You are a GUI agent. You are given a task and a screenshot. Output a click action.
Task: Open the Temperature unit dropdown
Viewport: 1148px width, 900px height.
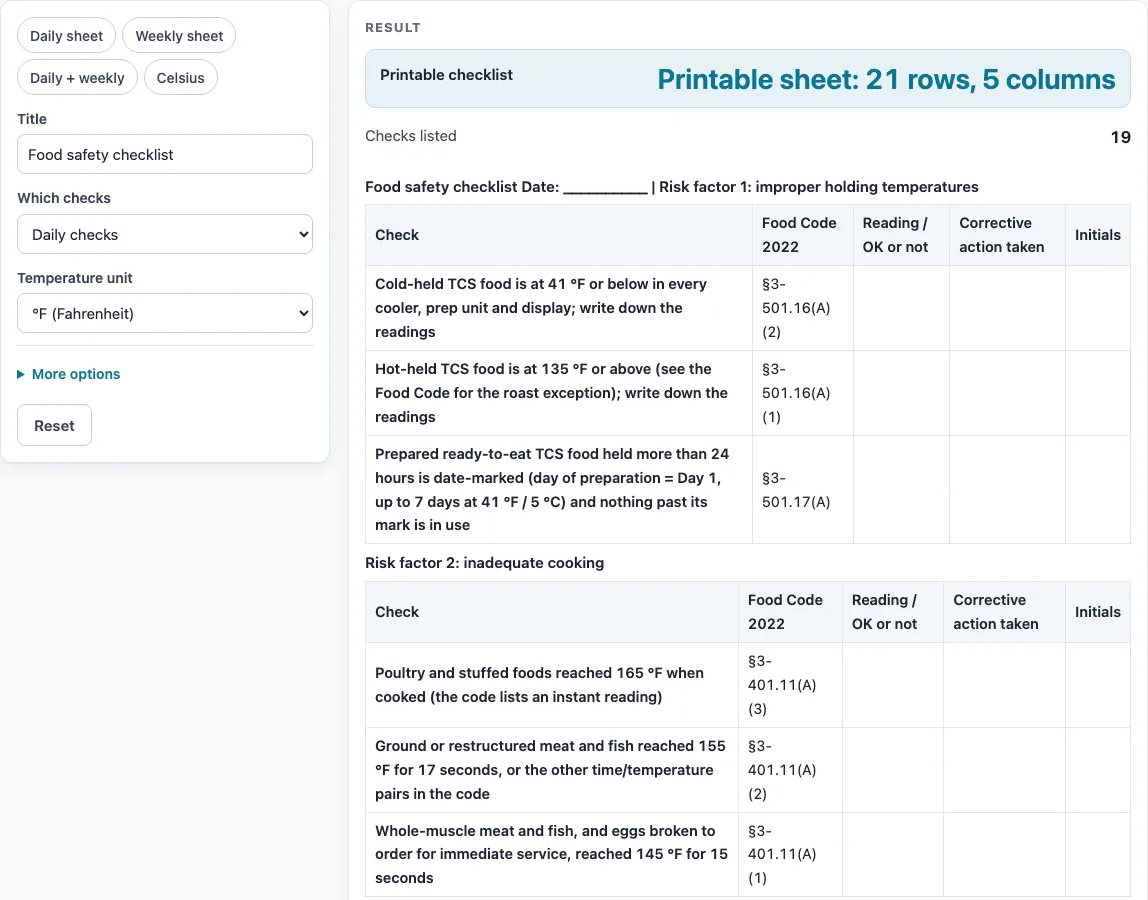[x=165, y=313]
